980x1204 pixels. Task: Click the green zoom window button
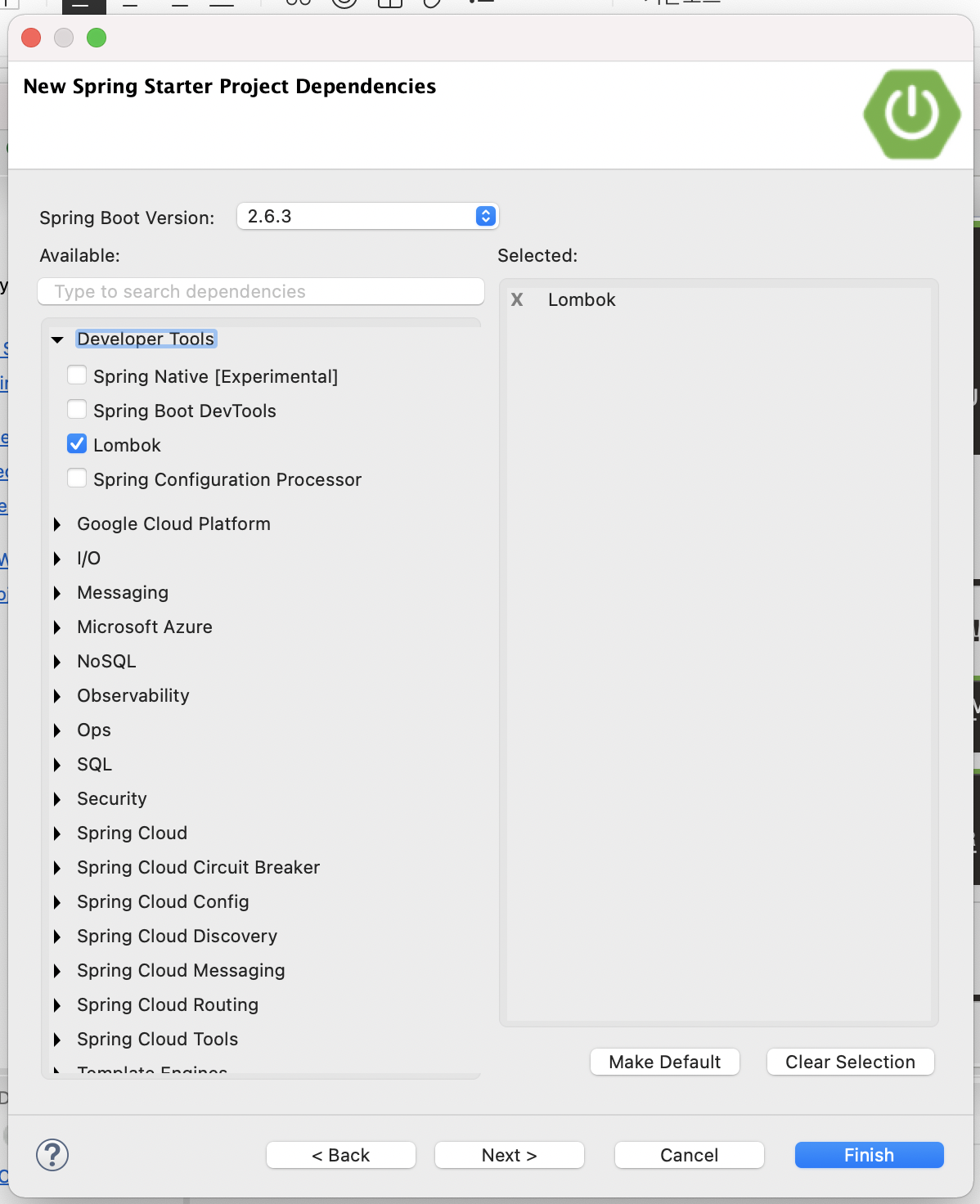[x=97, y=38]
